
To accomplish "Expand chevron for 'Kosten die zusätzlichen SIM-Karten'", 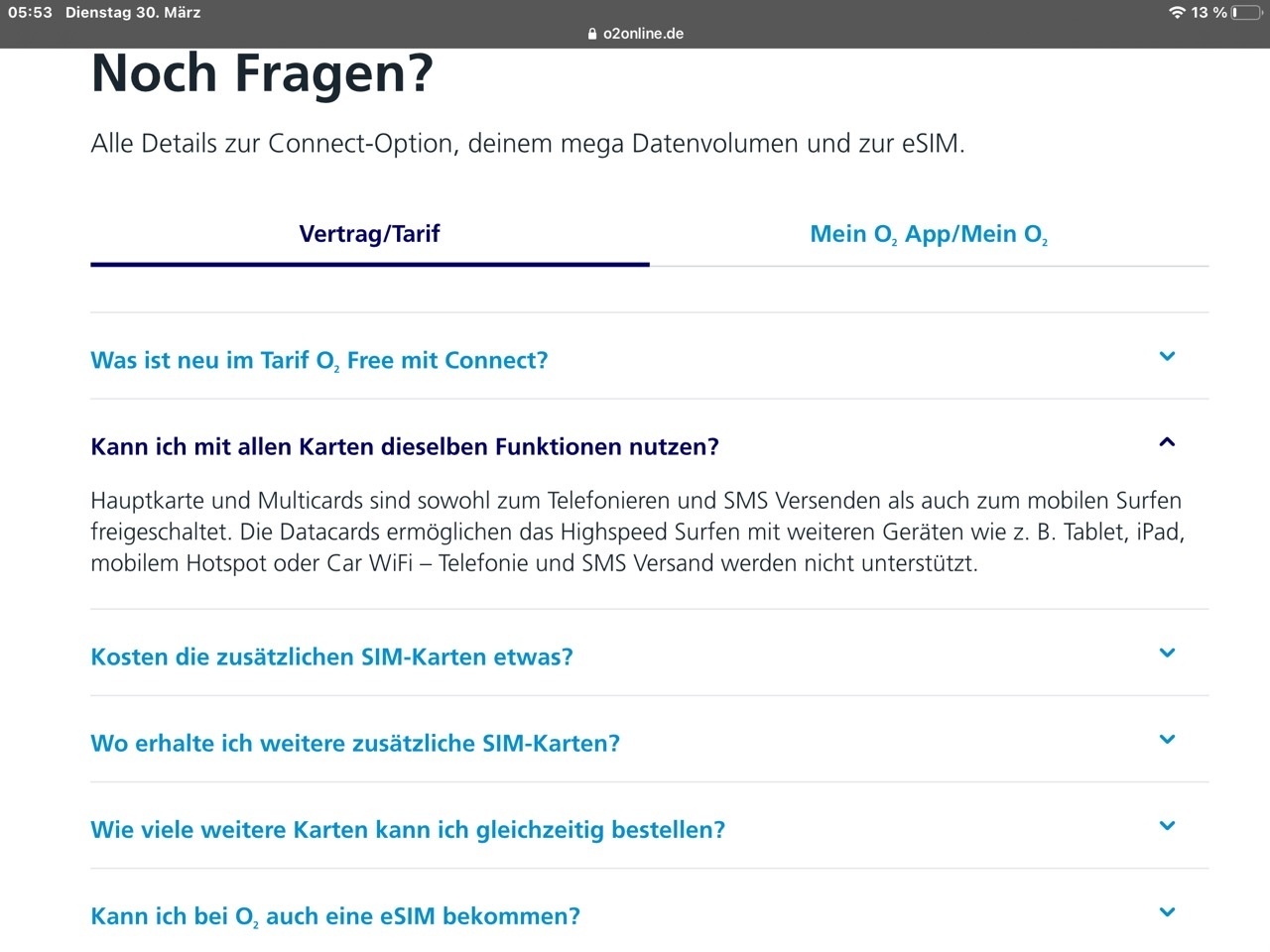I will pos(1167,653).
